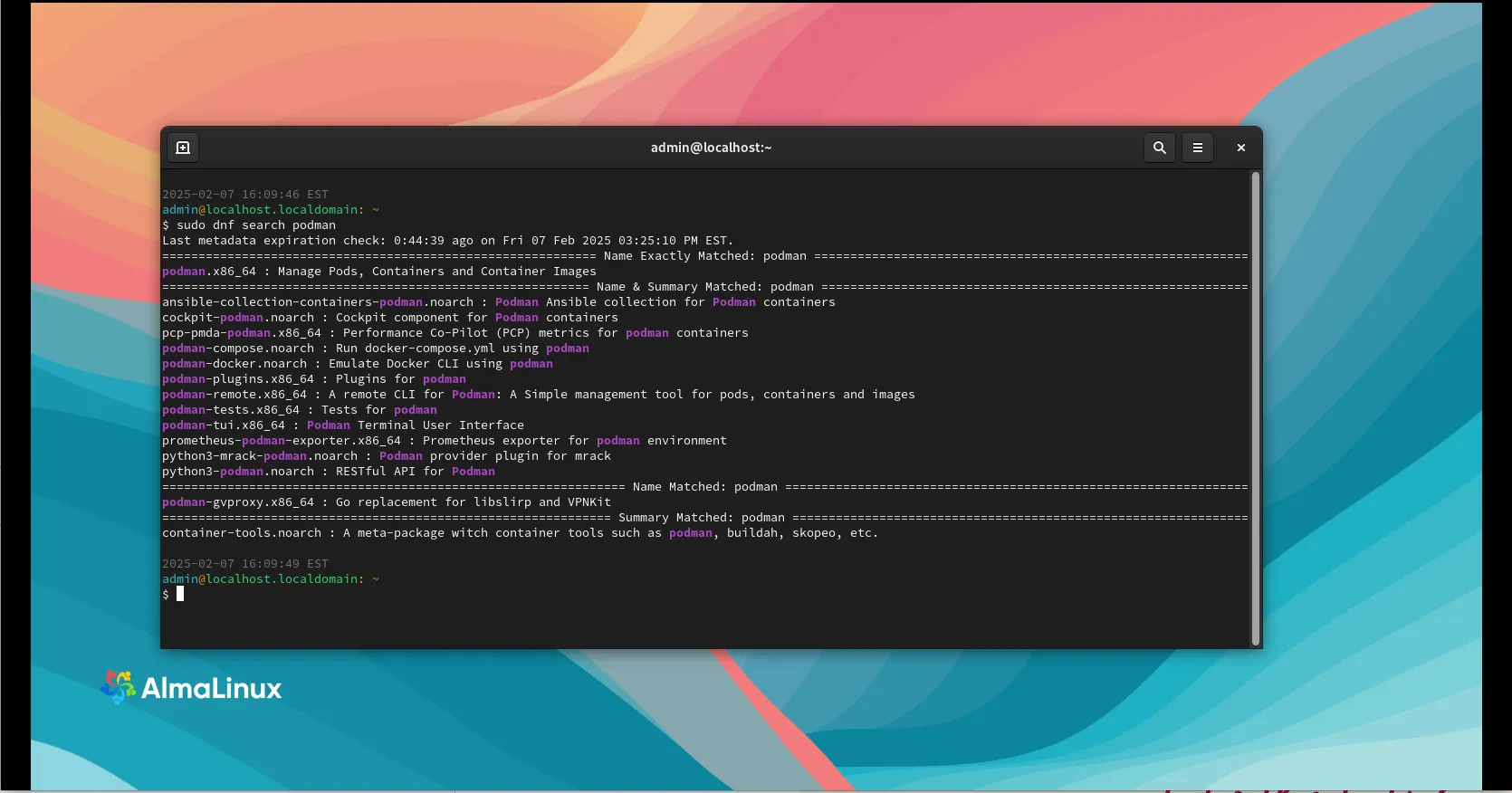The width and height of the screenshot is (1512, 793).
Task: Click the podman-tui.x86_64 result line
Action: coord(343,425)
